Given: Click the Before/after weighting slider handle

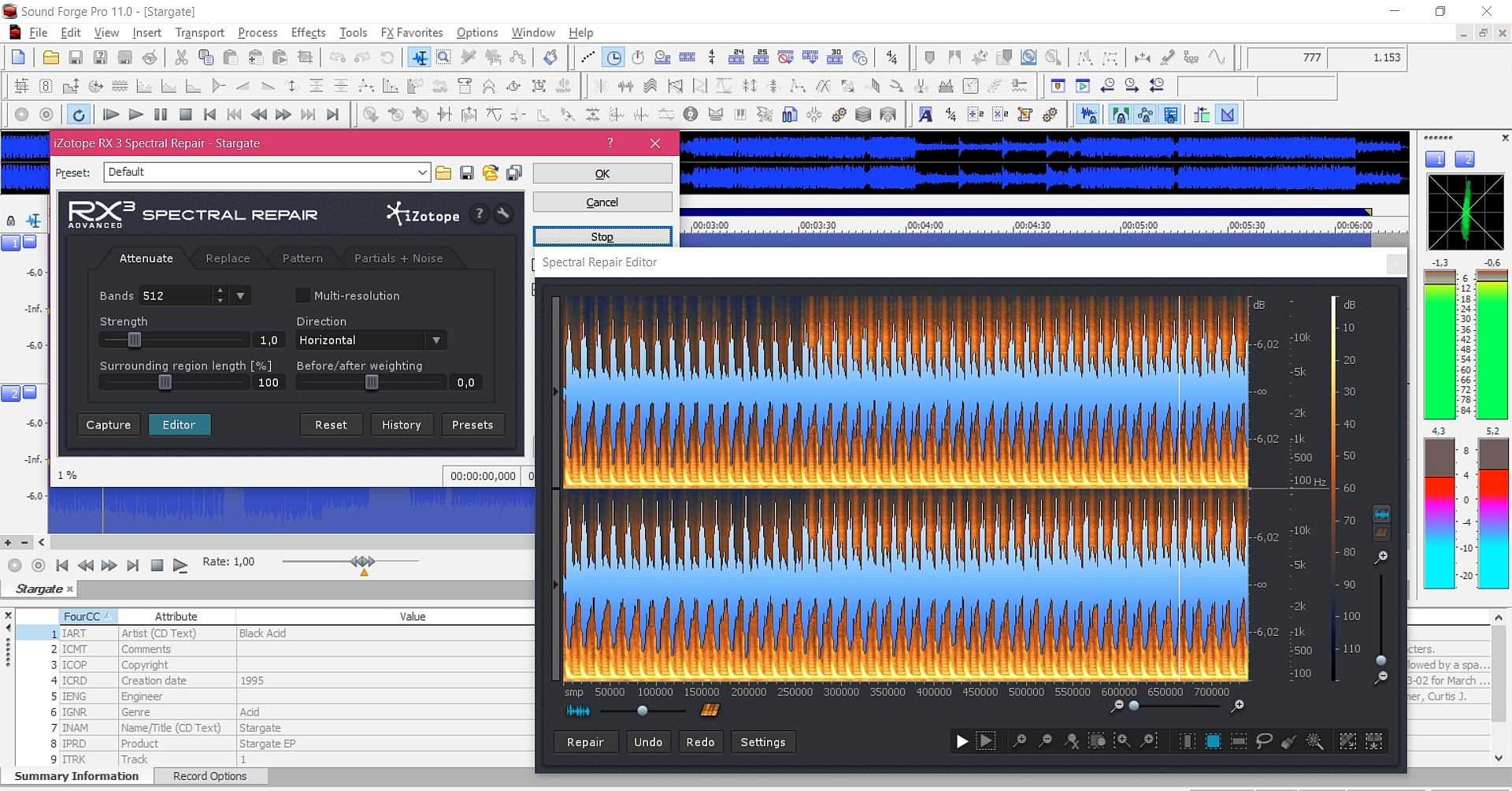Looking at the screenshot, I should click(372, 382).
